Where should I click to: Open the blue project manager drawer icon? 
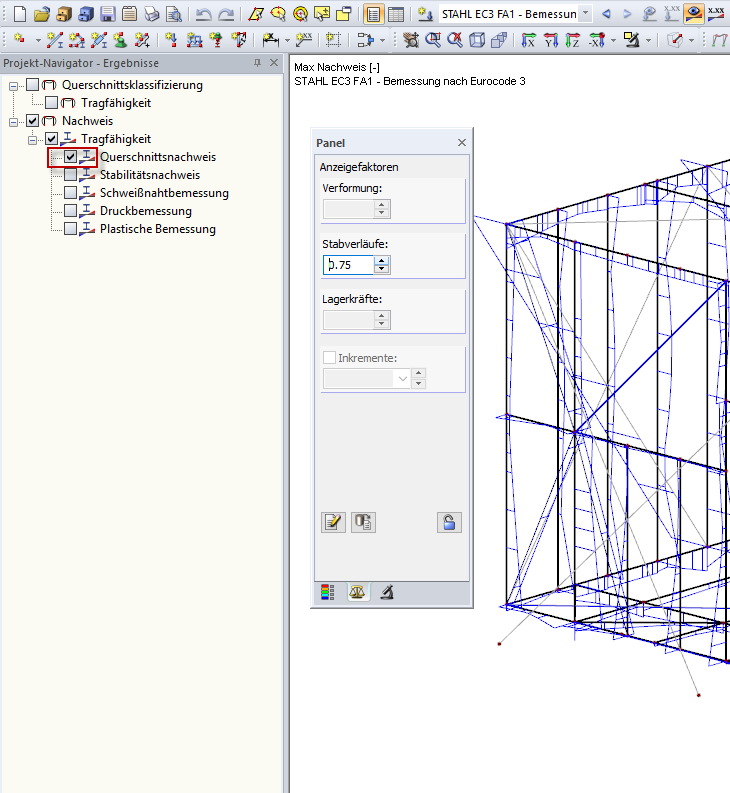pos(85,14)
